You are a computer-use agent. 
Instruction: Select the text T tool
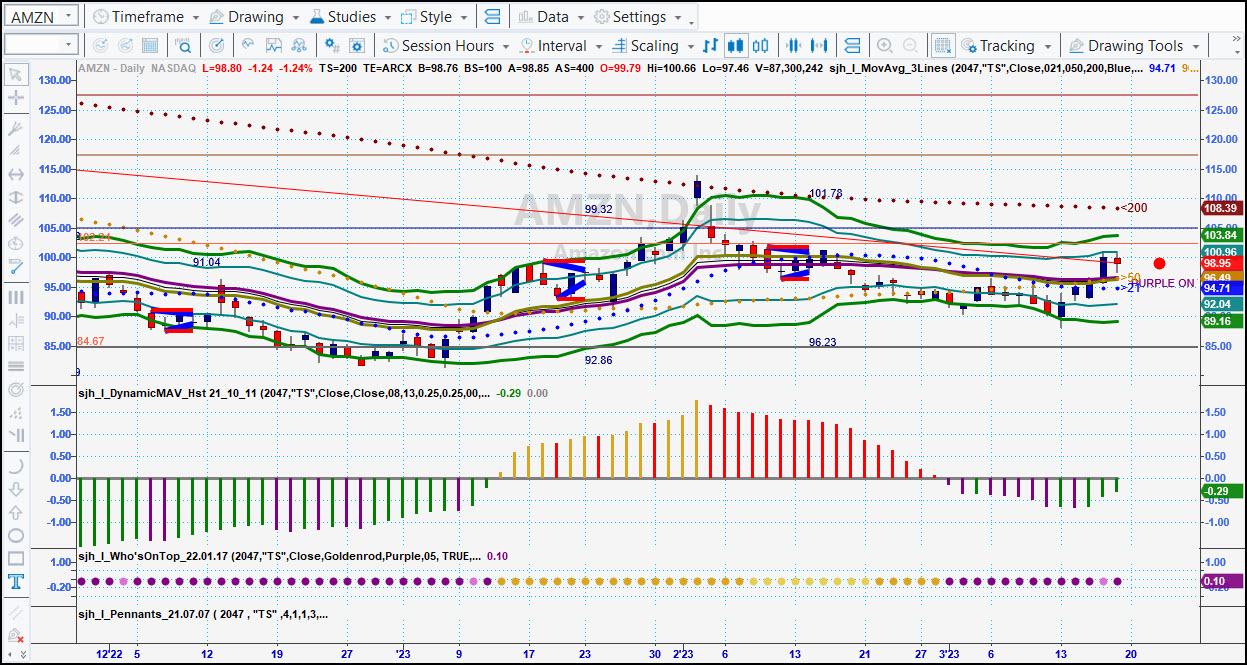click(x=15, y=581)
